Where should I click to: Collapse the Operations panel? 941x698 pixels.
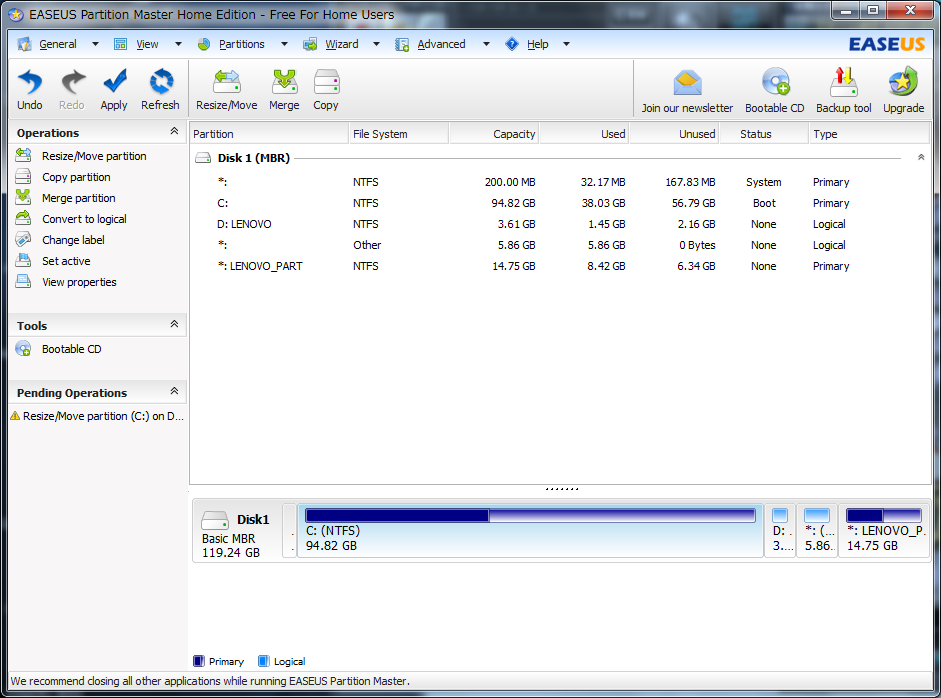tap(174, 132)
